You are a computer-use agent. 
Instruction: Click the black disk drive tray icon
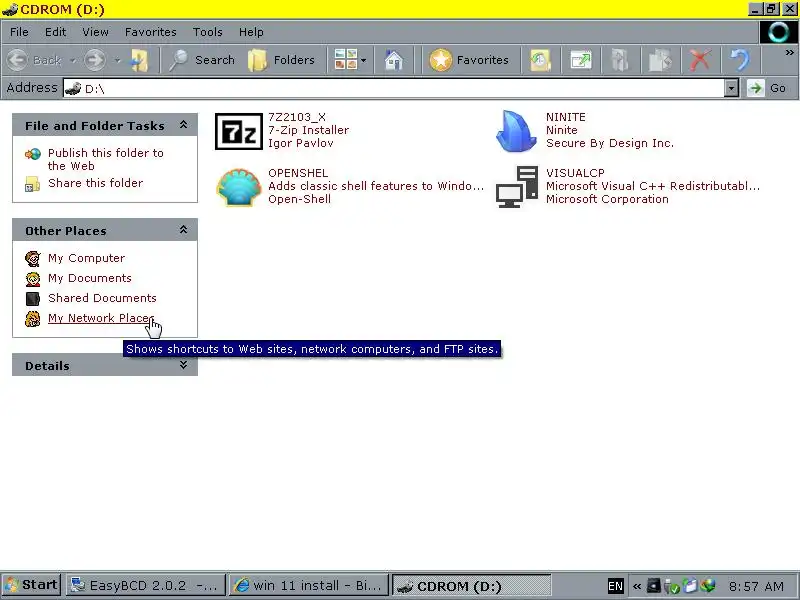(654, 586)
